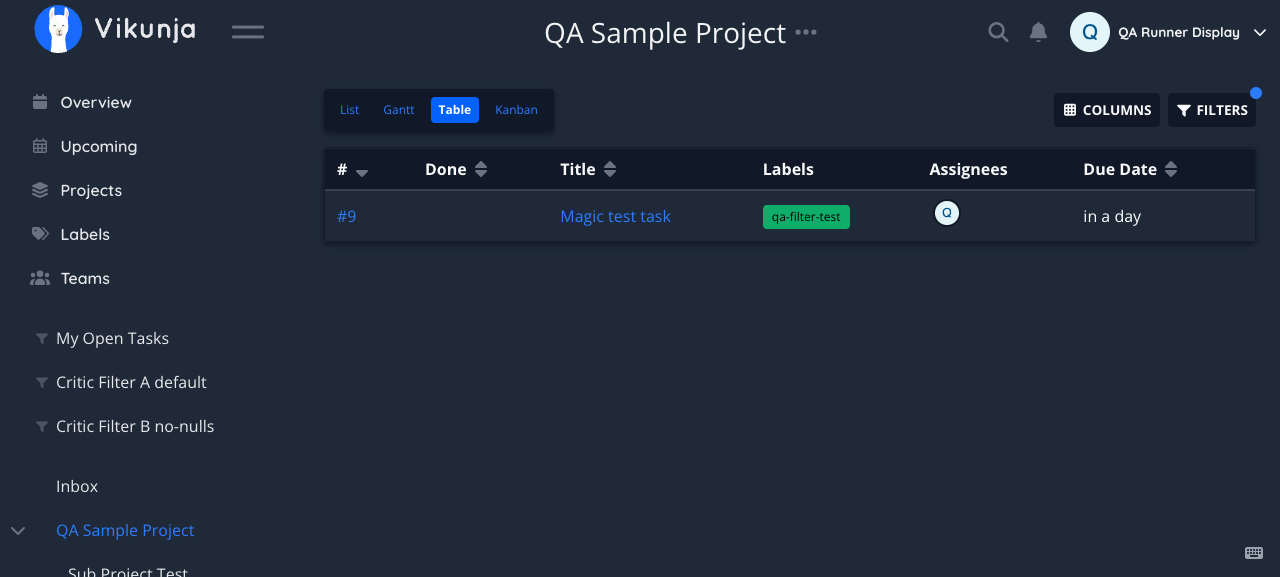Open the Magic test task link
Image resolution: width=1280 pixels, height=577 pixels.
[615, 216]
